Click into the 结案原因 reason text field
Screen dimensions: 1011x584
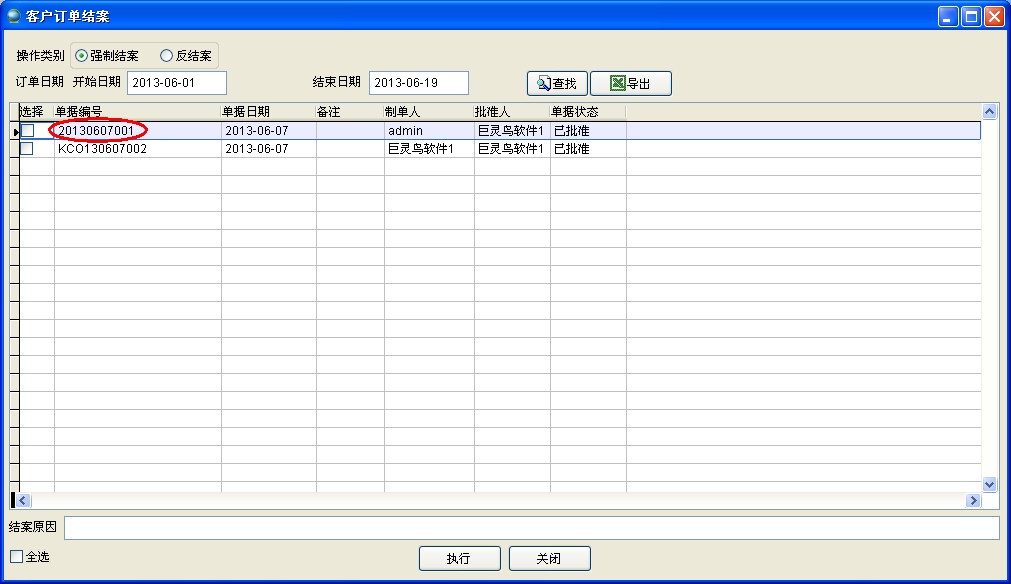tap(531, 528)
